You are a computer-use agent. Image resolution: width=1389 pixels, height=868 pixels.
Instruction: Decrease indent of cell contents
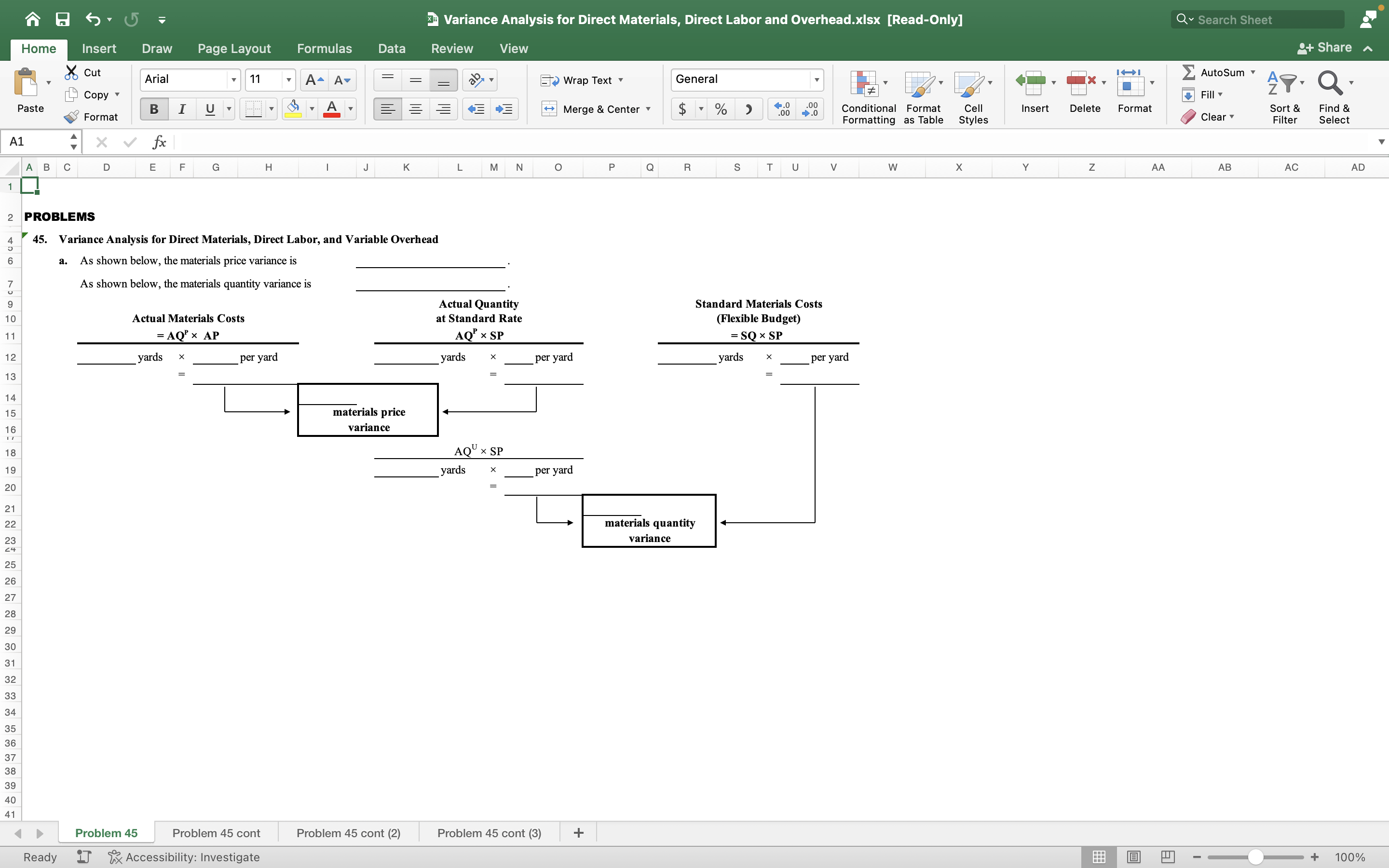(x=476, y=109)
